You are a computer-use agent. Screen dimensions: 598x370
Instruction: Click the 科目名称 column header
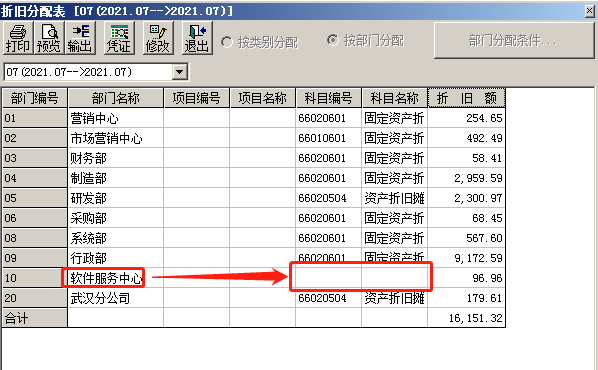click(394, 98)
